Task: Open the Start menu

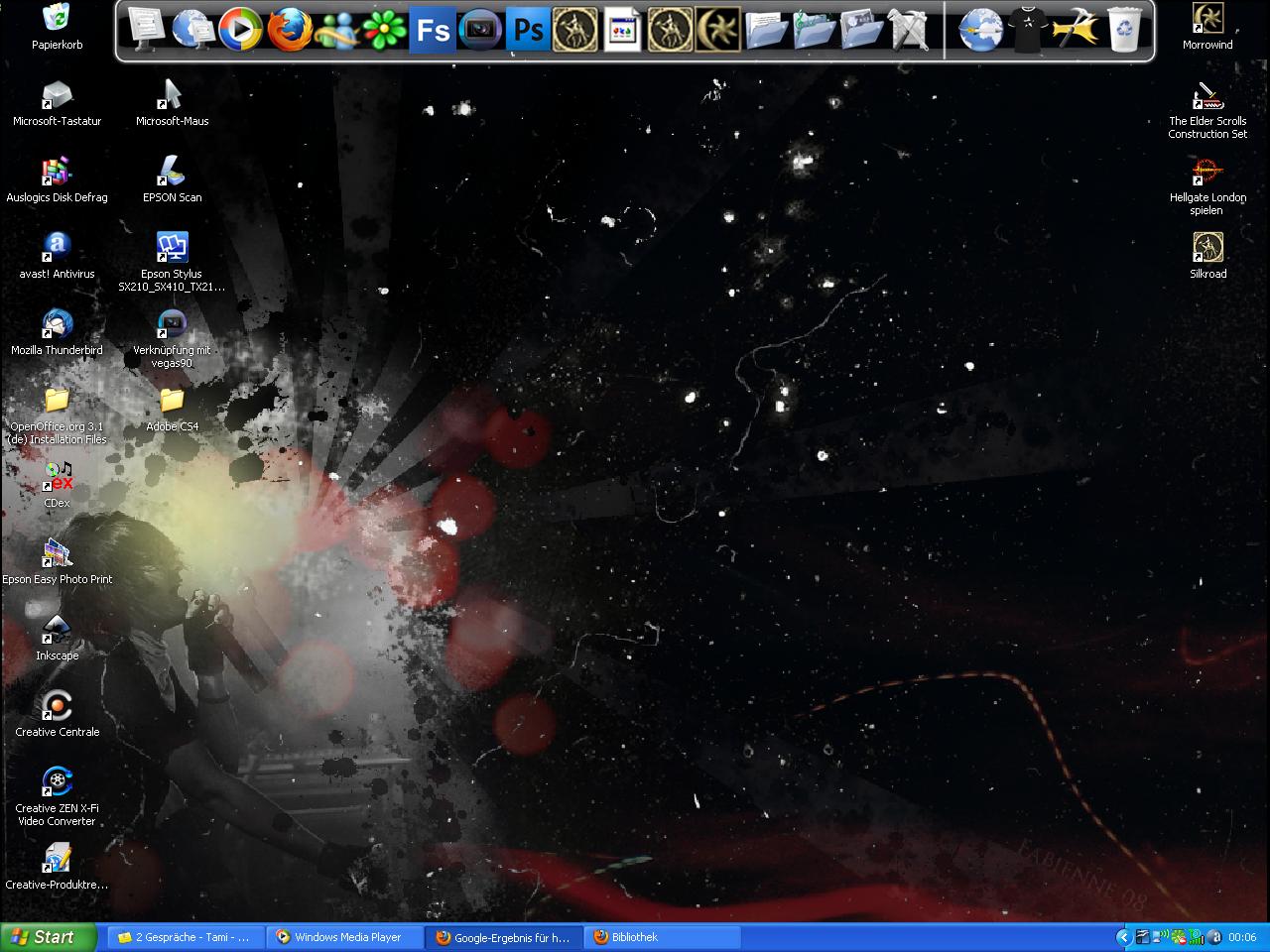Action: click(49, 937)
